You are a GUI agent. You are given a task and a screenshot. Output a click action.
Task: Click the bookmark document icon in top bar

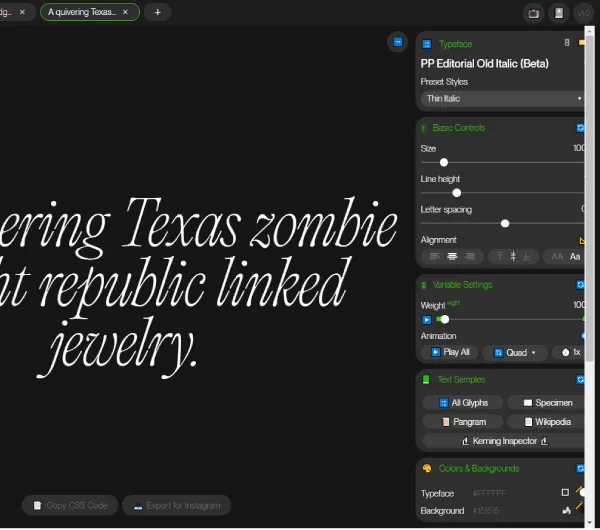click(559, 13)
